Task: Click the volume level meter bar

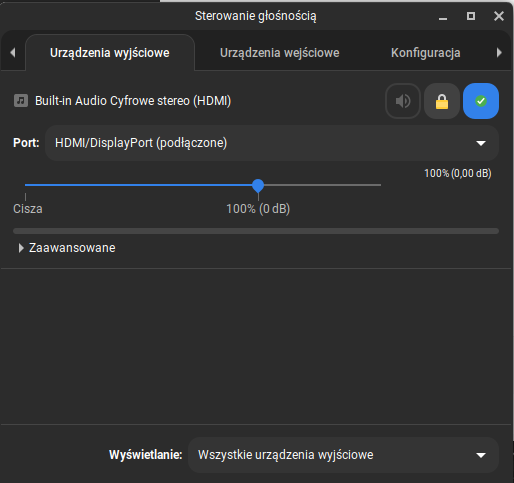Action: pyautogui.click(x=256, y=231)
